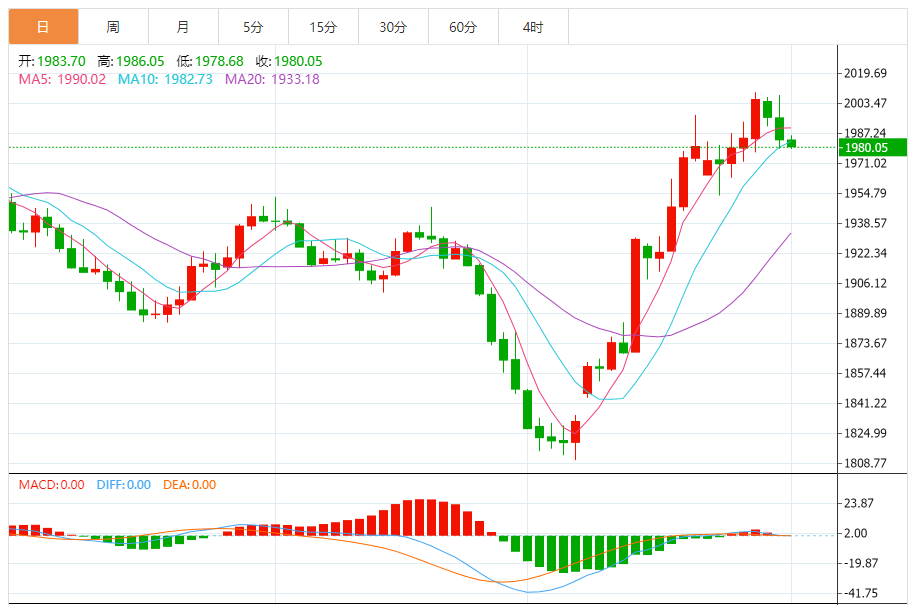Click the MA20: 1933.18 indicator label

pyautogui.click(x=272, y=79)
